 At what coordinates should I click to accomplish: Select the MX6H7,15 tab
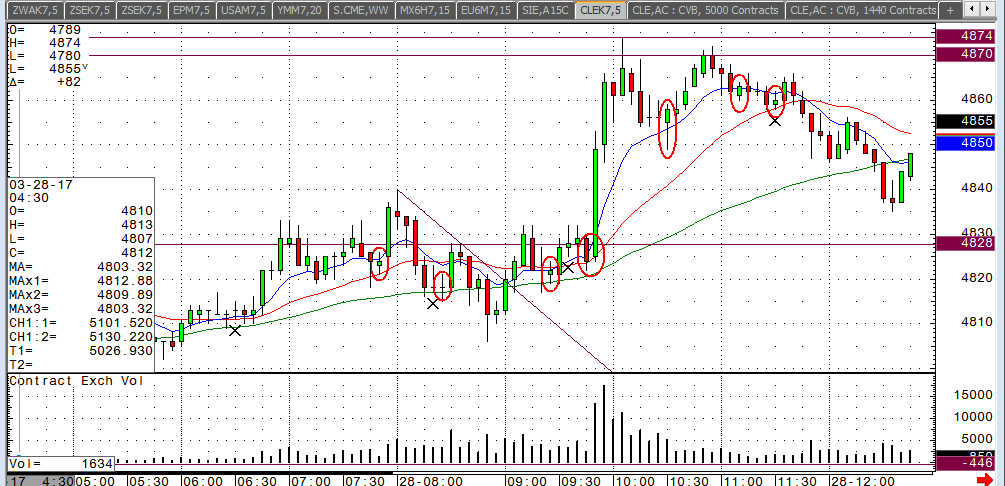pos(426,10)
